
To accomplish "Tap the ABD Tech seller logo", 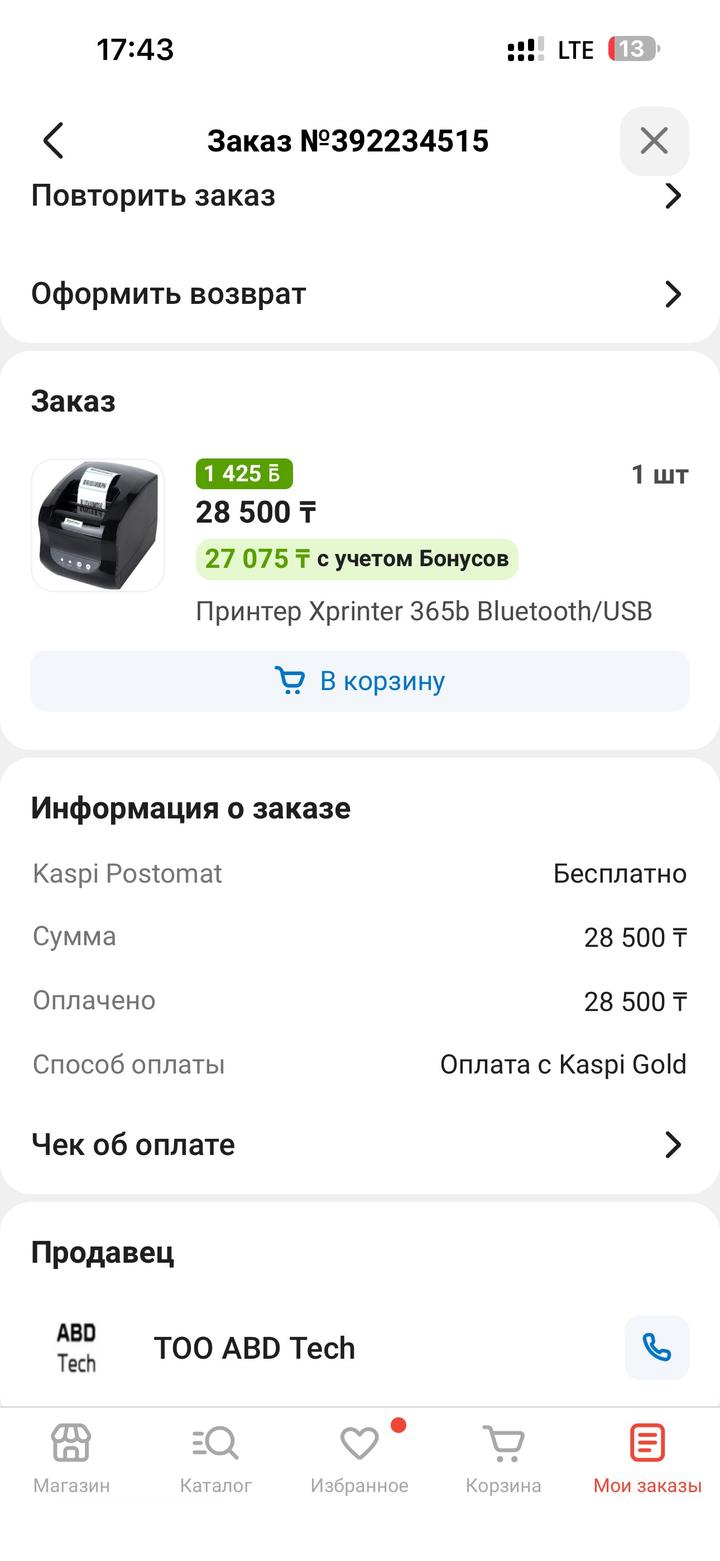I will [76, 1347].
